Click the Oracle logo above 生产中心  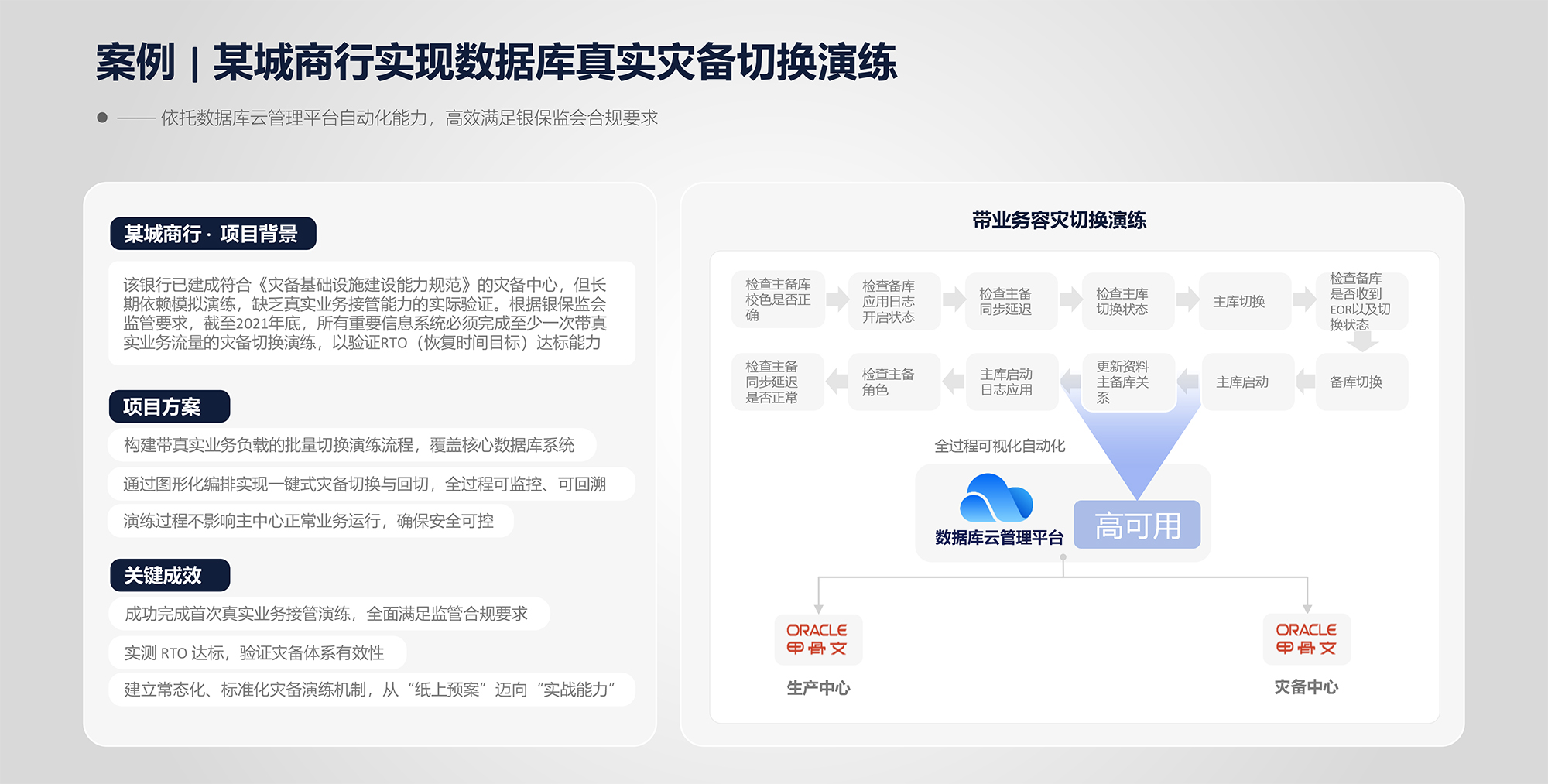(x=817, y=639)
